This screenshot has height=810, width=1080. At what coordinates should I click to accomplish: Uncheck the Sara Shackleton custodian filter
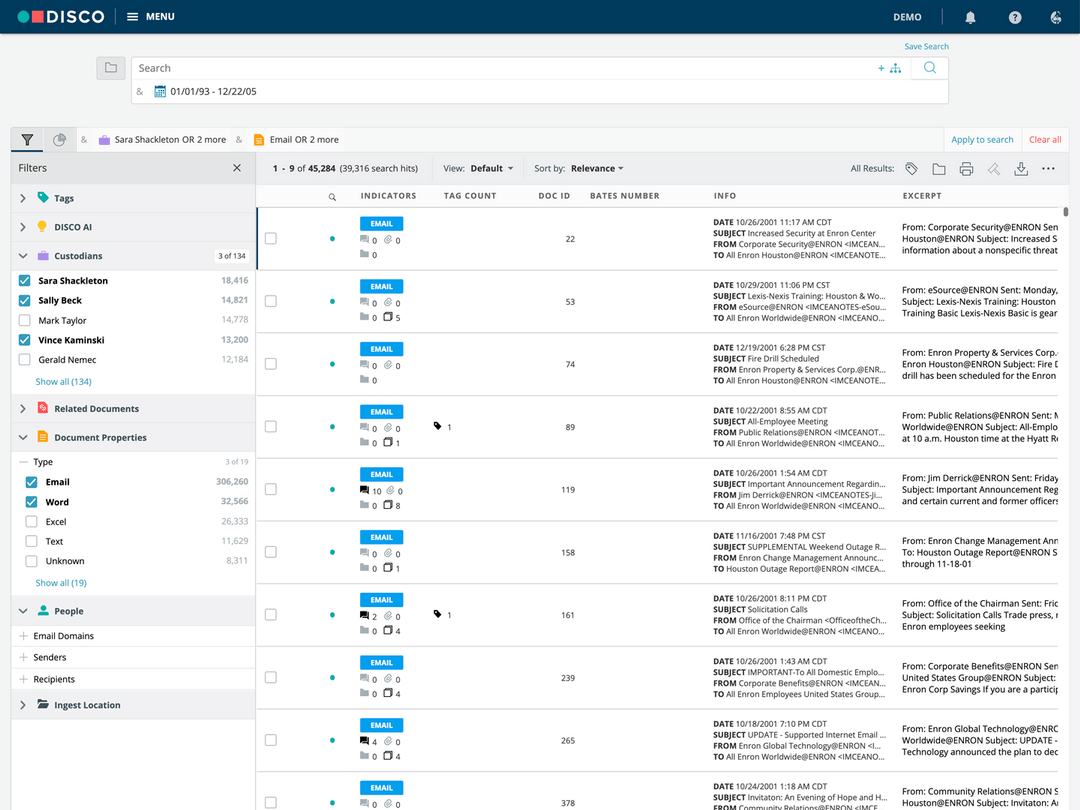click(x=25, y=281)
